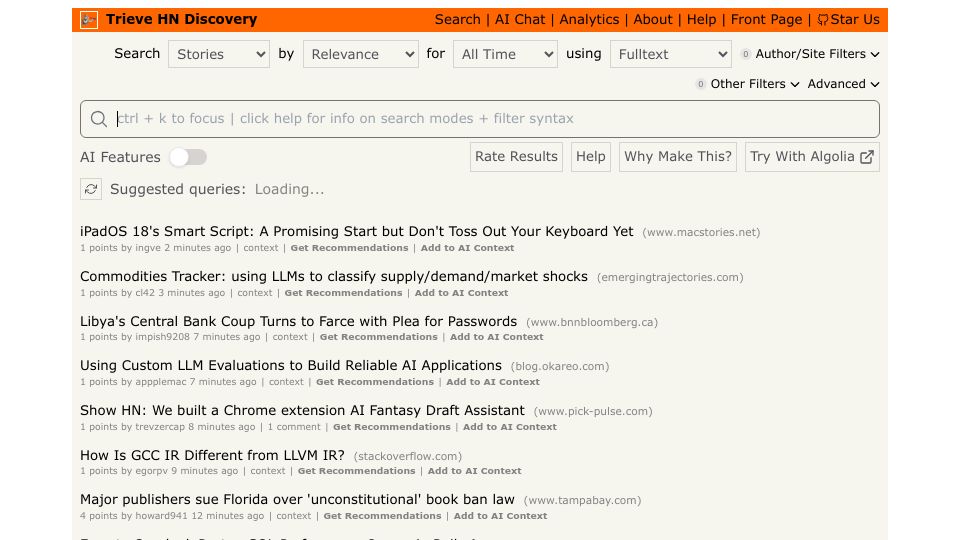This screenshot has width=960, height=540.
Task: Click author howard941 on Florida story
Action: pos(161,516)
